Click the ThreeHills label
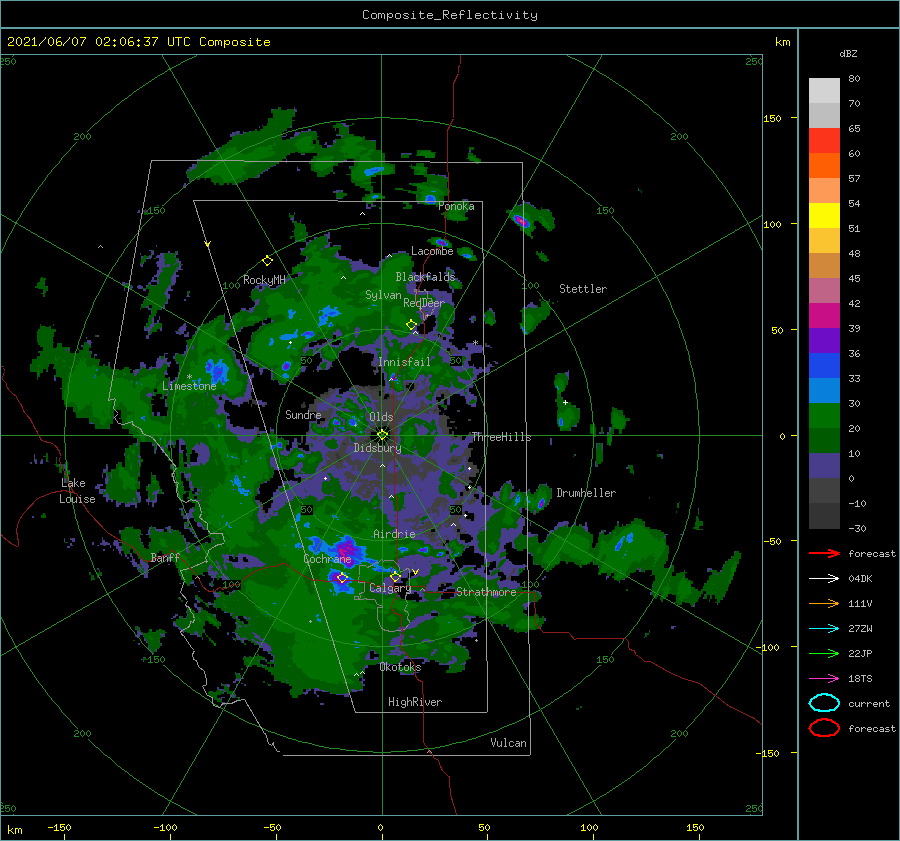900x841 pixels. point(502,437)
